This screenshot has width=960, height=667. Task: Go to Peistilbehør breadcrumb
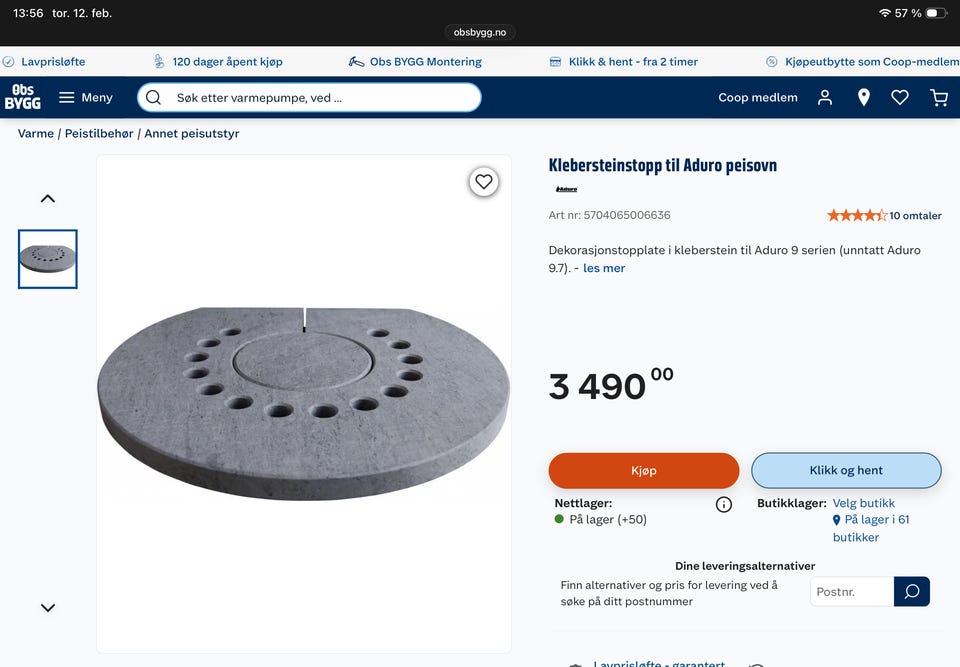point(101,133)
